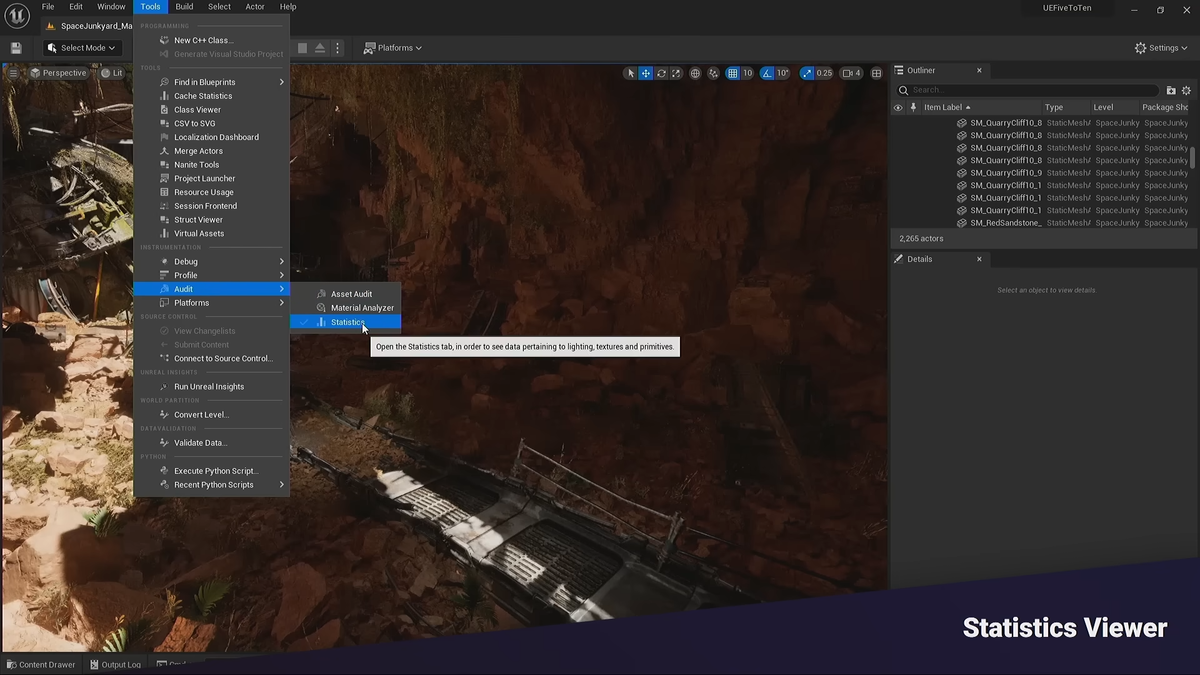Choose the Select objects cursor tool
Screen dimensions: 1200x675
coord(630,73)
